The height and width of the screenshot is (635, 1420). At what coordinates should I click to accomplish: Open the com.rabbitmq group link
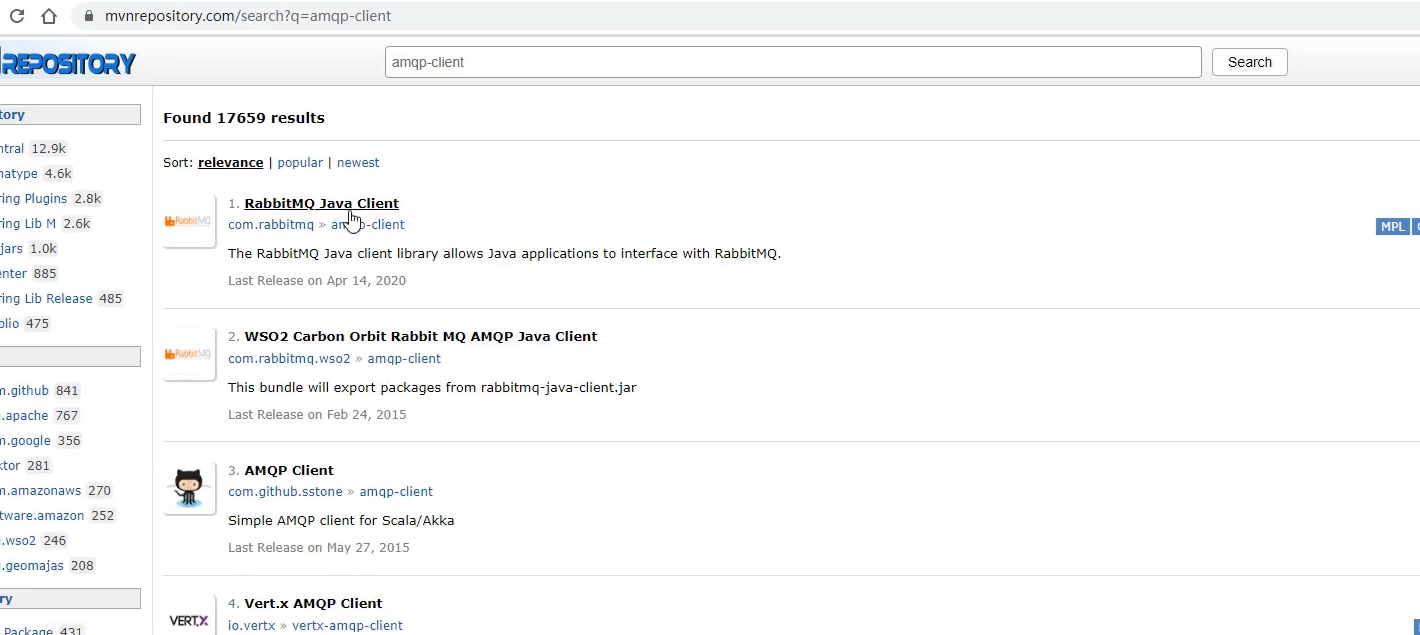[x=270, y=225]
